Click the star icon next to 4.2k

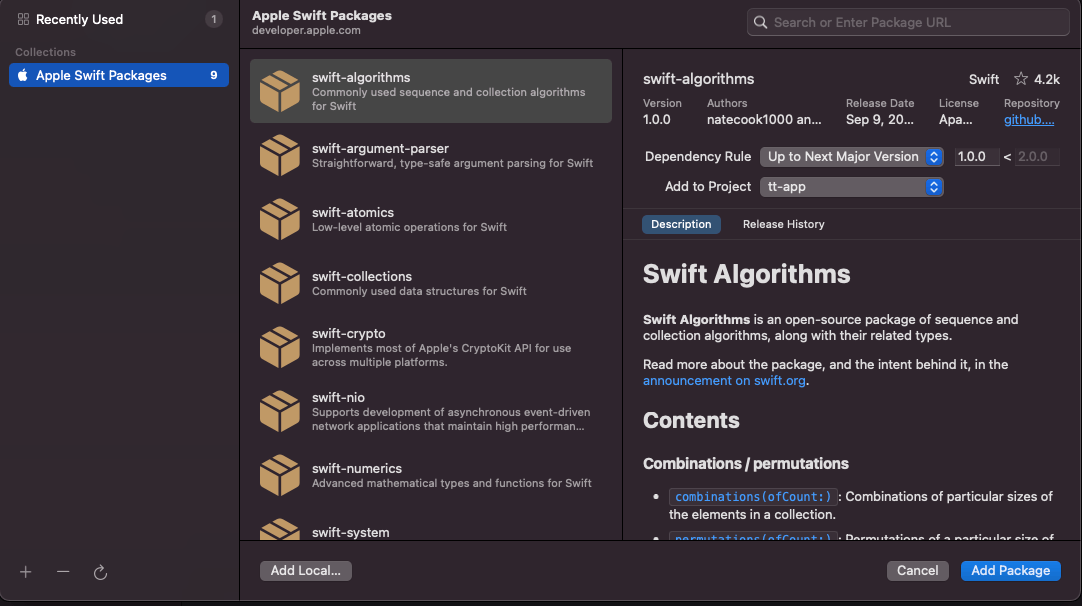(1021, 79)
